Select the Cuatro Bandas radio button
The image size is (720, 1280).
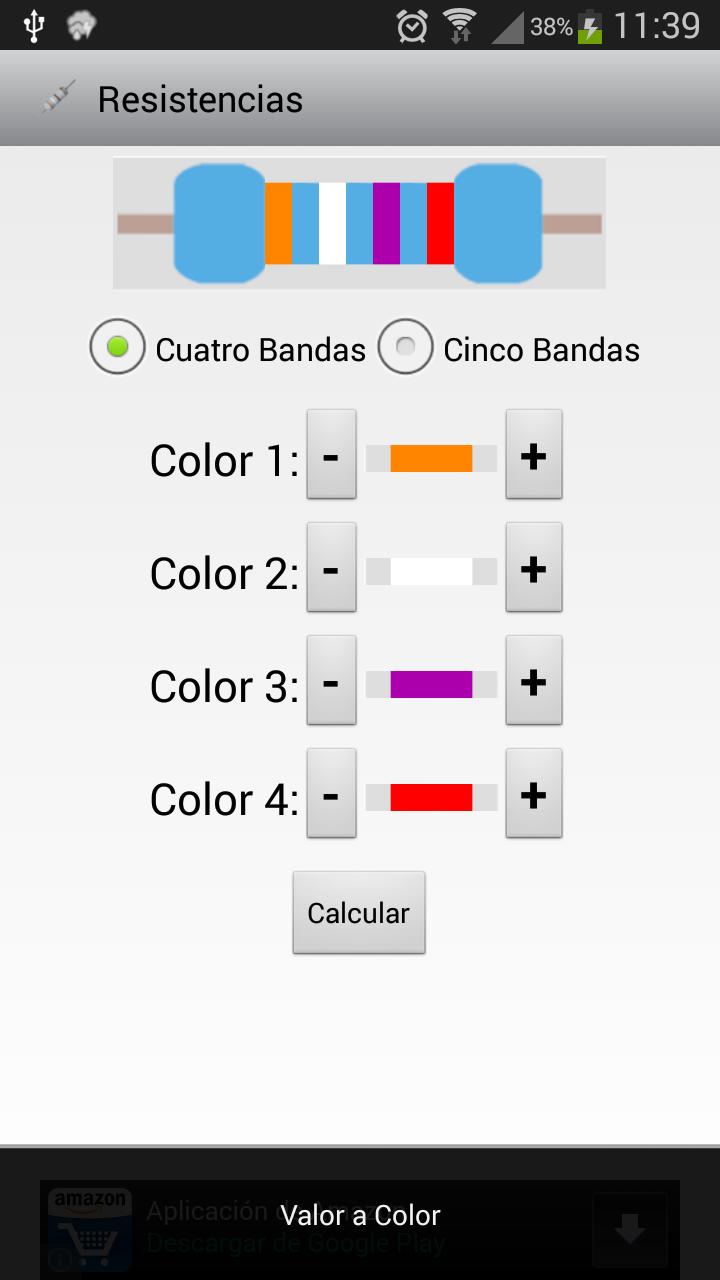coord(118,348)
